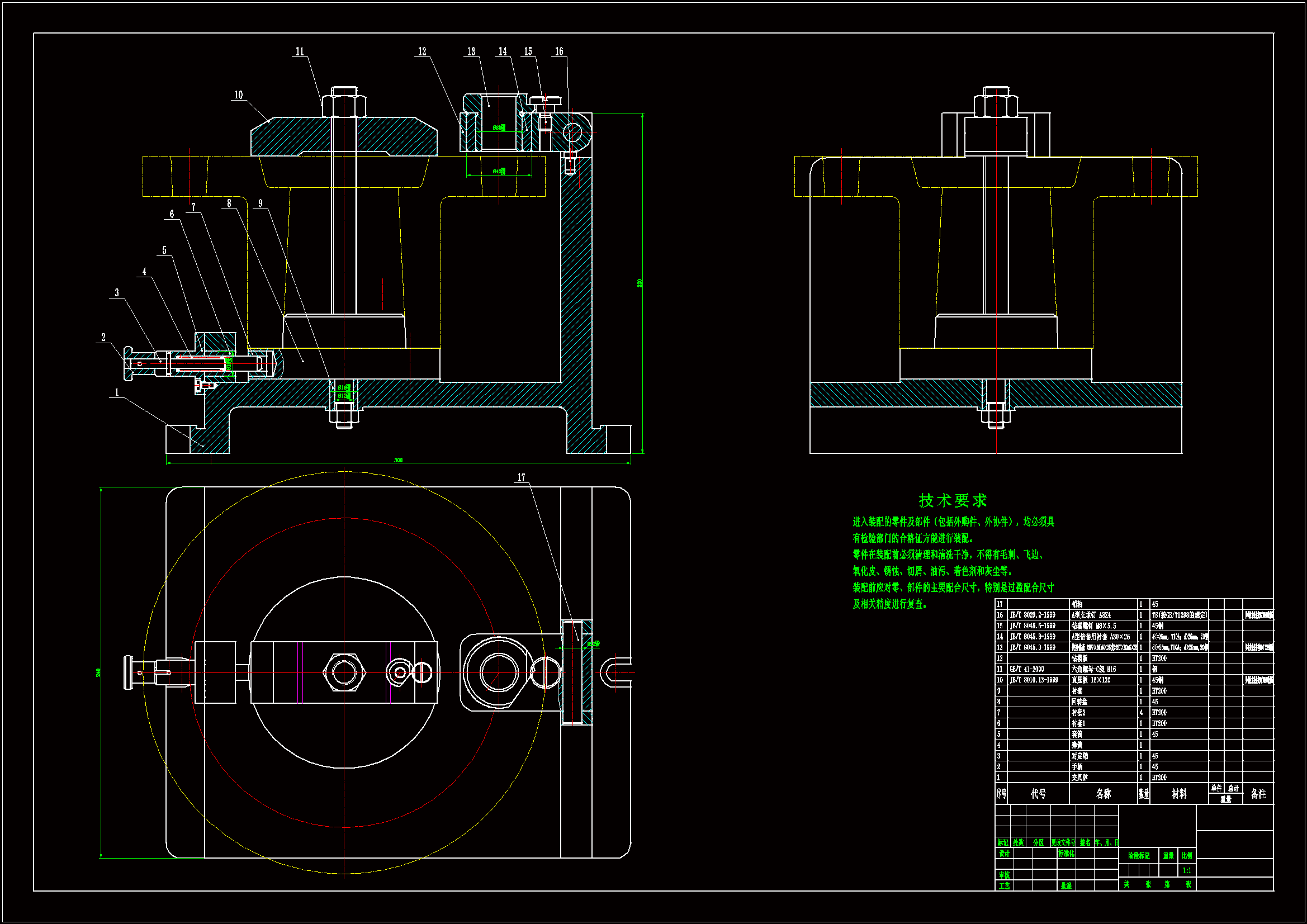Click the 阶段标记 title block cell
This screenshot has width=1307, height=924.
click(1139, 856)
